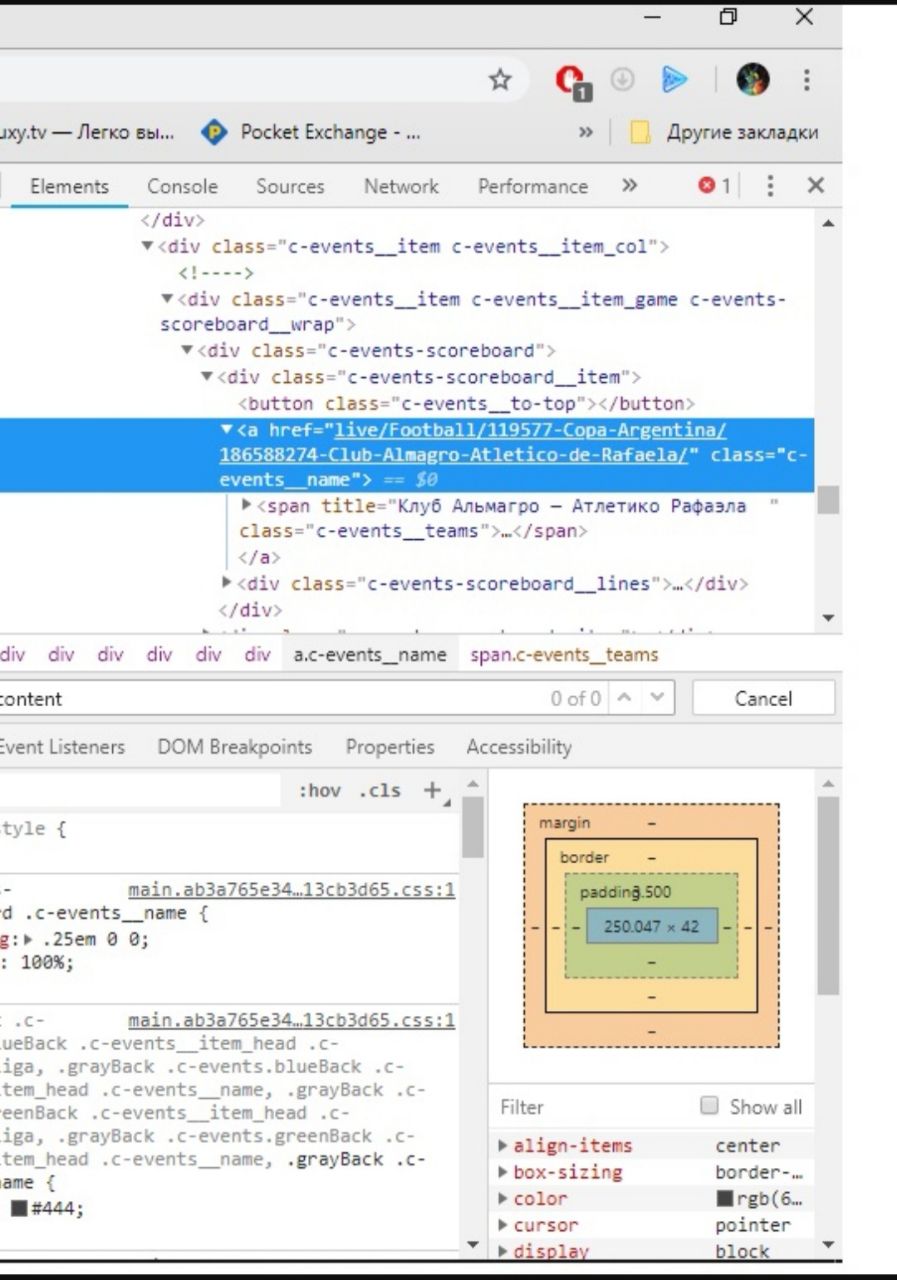
Task: Click the #444 color swatch
Action: [x=19, y=1208]
